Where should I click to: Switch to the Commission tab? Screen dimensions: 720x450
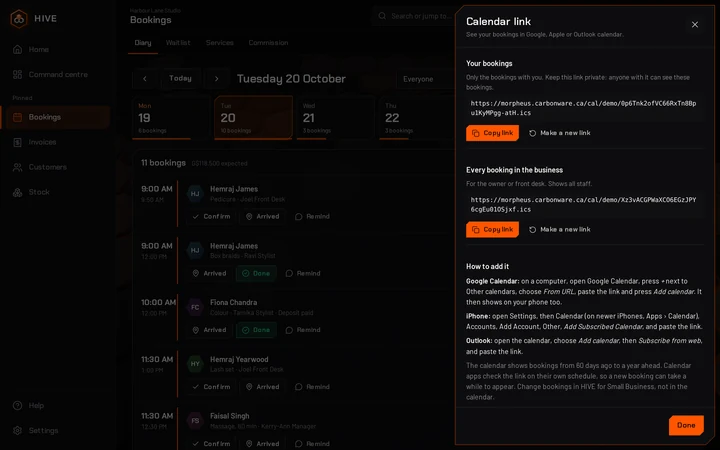(268, 43)
